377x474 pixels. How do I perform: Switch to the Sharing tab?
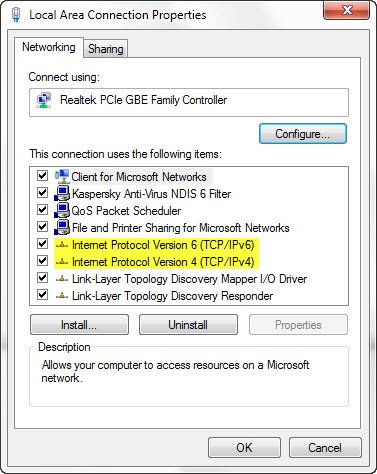[106, 49]
